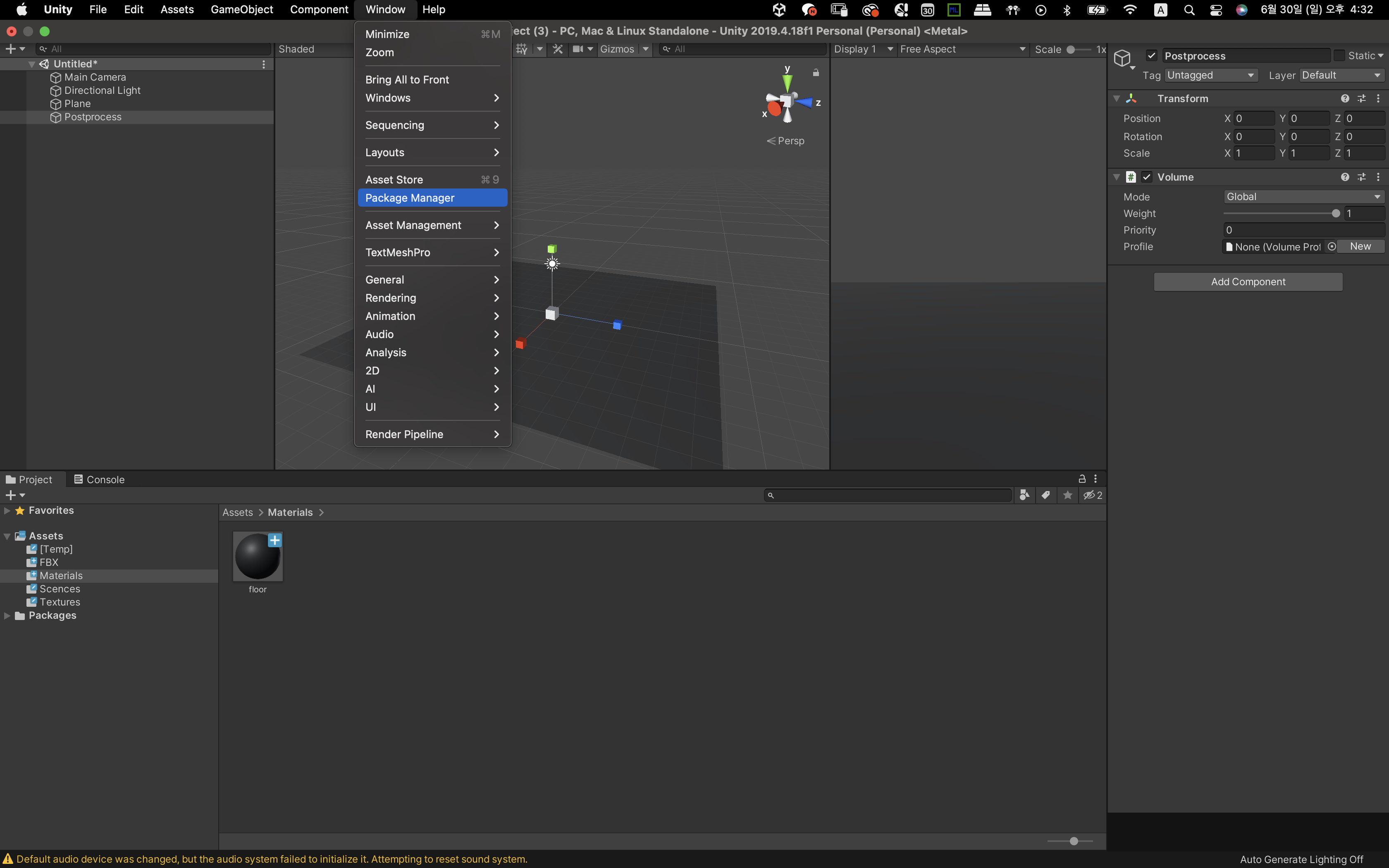
Task: Click the favorites star icon in Project toolbar
Action: [1067, 496]
